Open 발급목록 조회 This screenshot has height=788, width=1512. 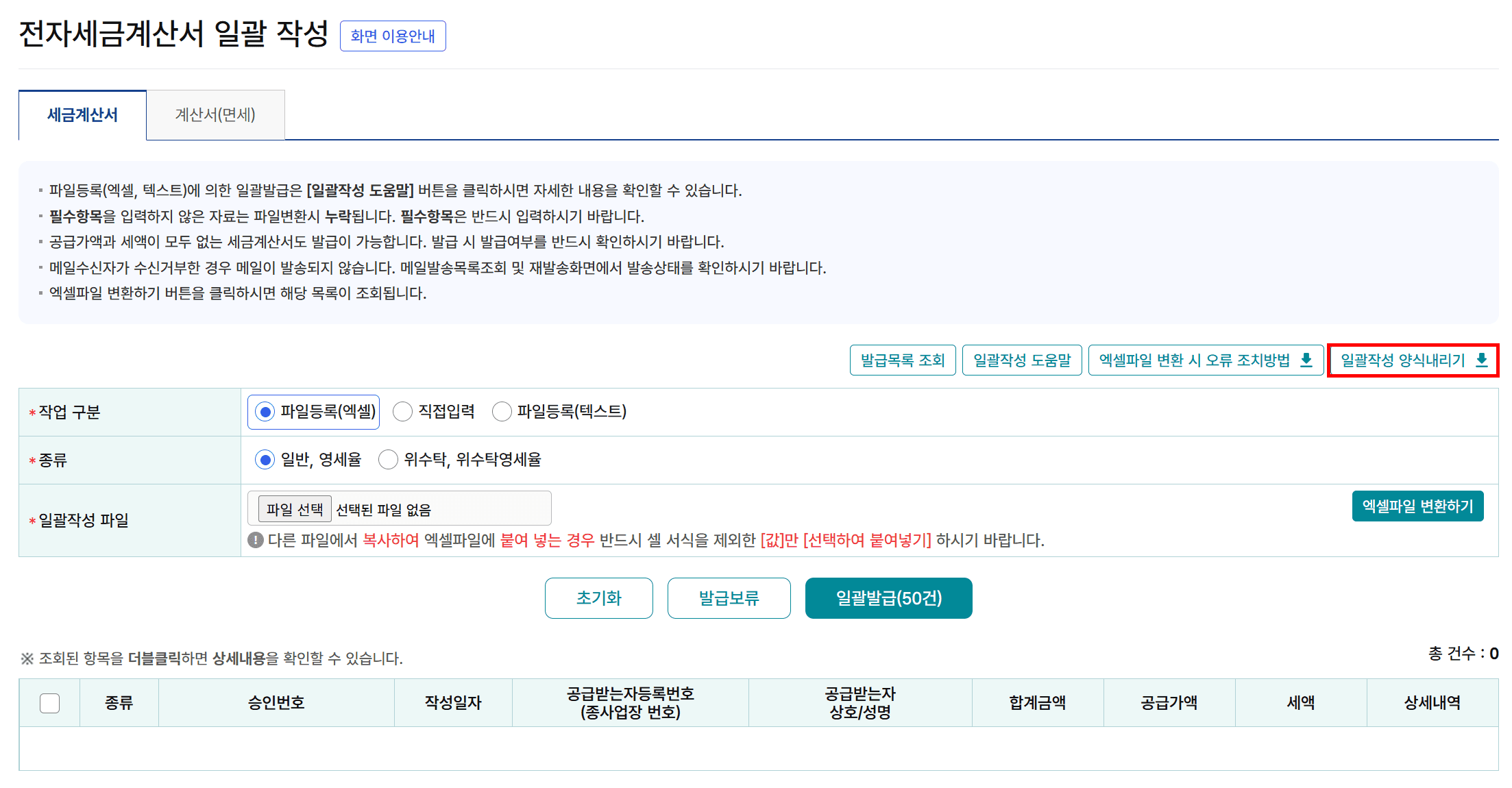pos(902,360)
